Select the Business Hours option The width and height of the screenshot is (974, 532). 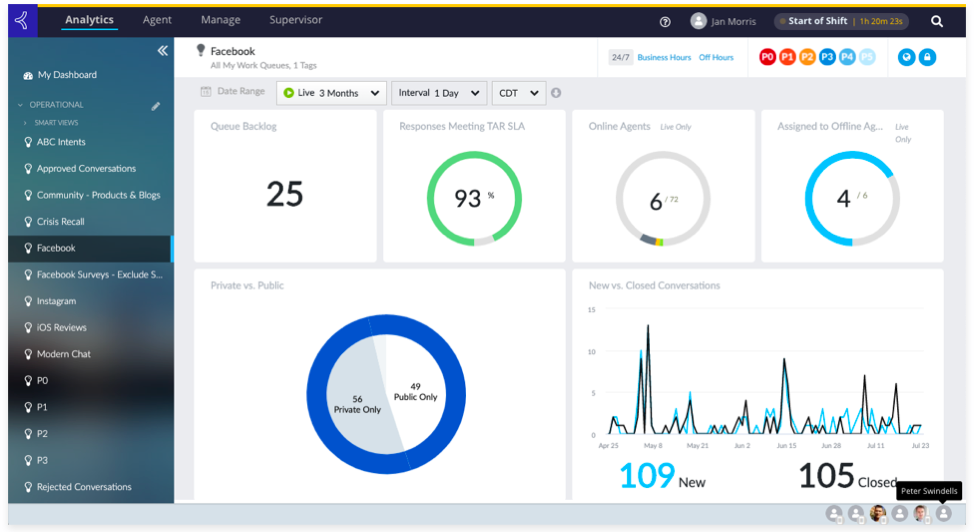(x=664, y=57)
